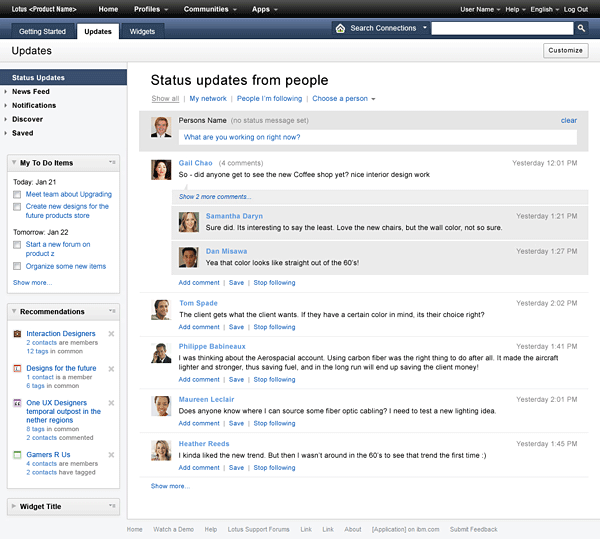The height and width of the screenshot is (539, 600).
Task: Dismiss the Designs for the future recommendation
Action: pyautogui.click(x=111, y=369)
